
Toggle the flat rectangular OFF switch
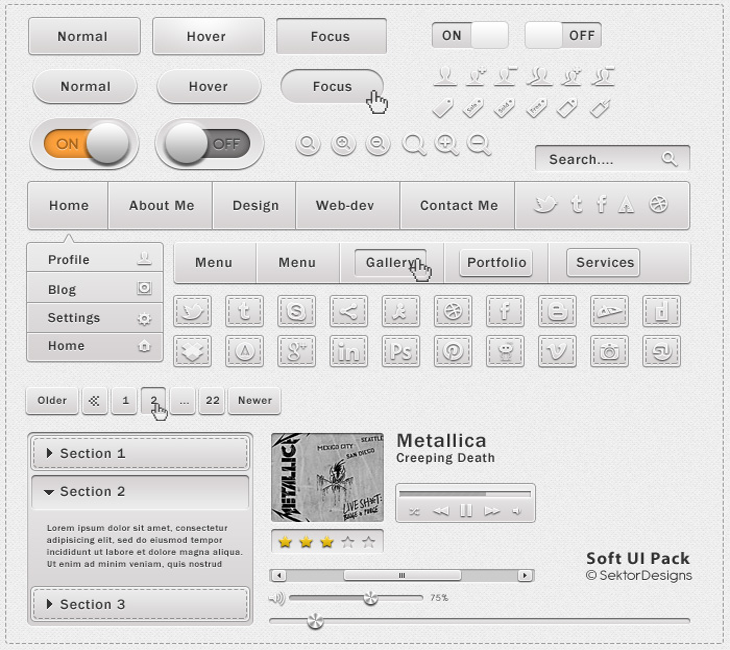[x=563, y=35]
